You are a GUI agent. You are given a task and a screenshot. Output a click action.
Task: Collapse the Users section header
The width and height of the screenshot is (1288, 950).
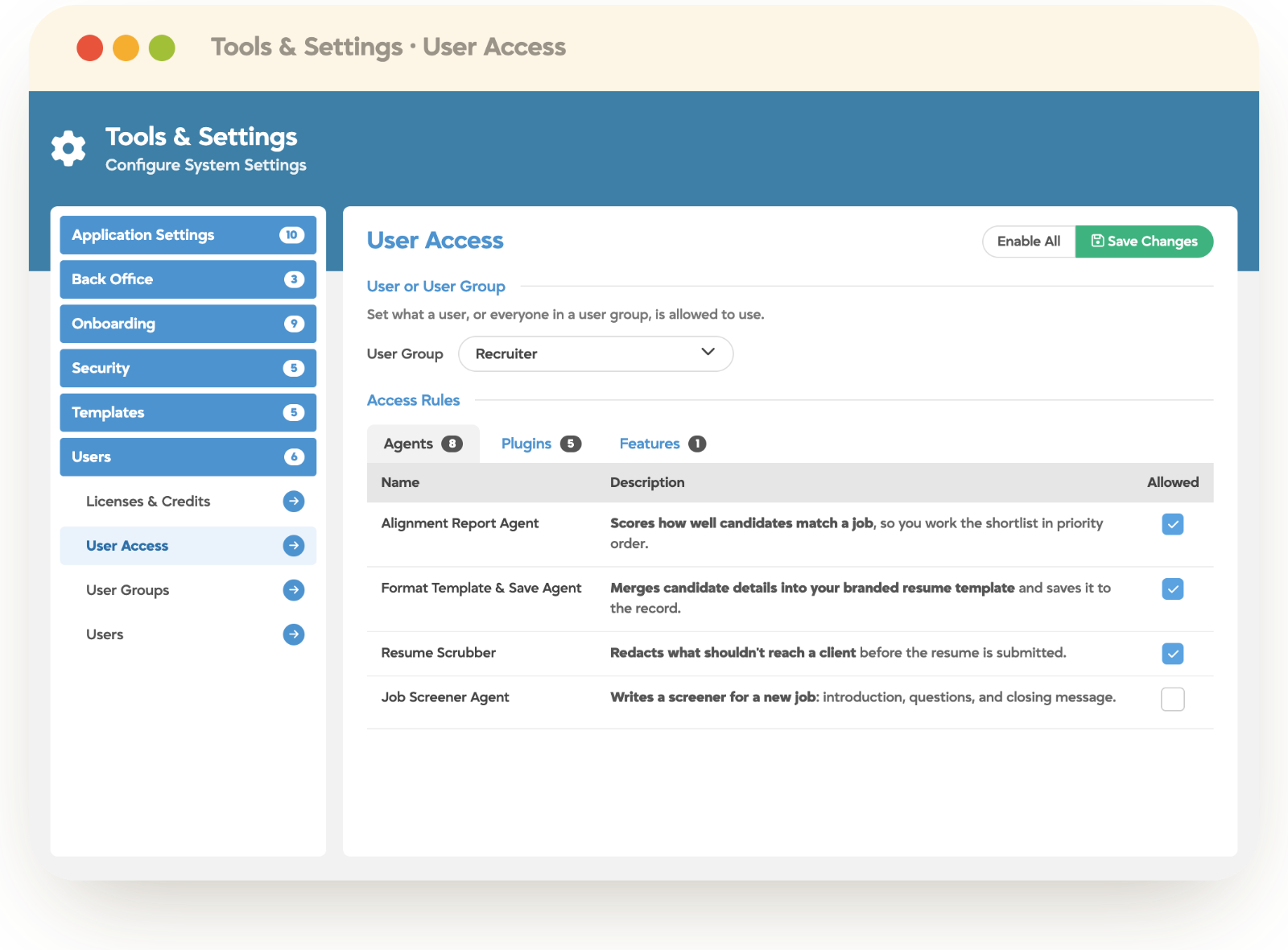(188, 456)
